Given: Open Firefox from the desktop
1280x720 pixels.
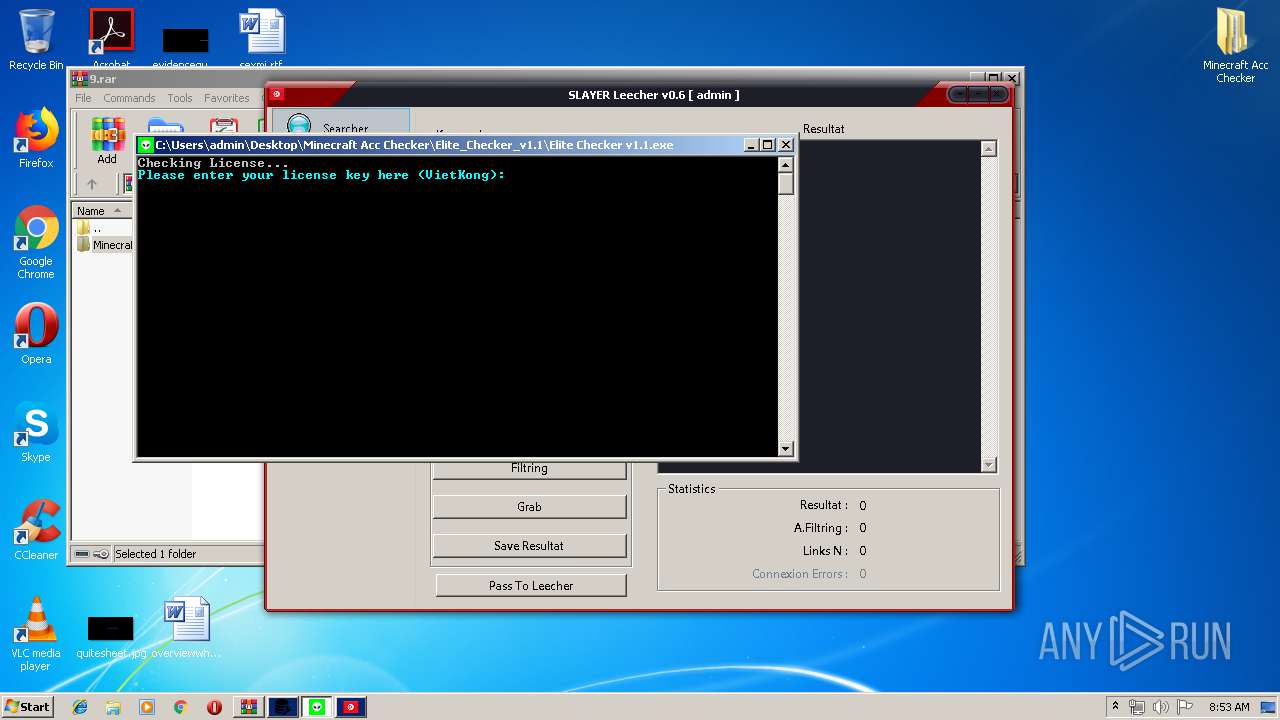Looking at the screenshot, I should (x=36, y=138).
